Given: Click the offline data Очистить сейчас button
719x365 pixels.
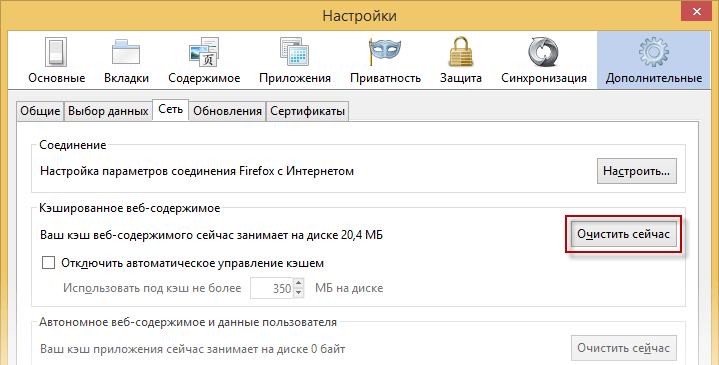Looking at the screenshot, I should click(624, 348).
